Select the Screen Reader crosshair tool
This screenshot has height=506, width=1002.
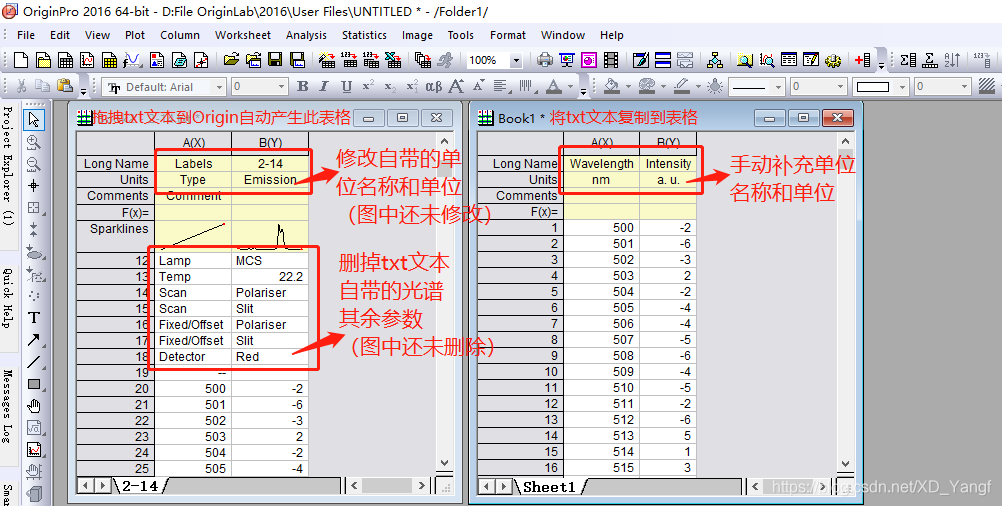point(34,186)
